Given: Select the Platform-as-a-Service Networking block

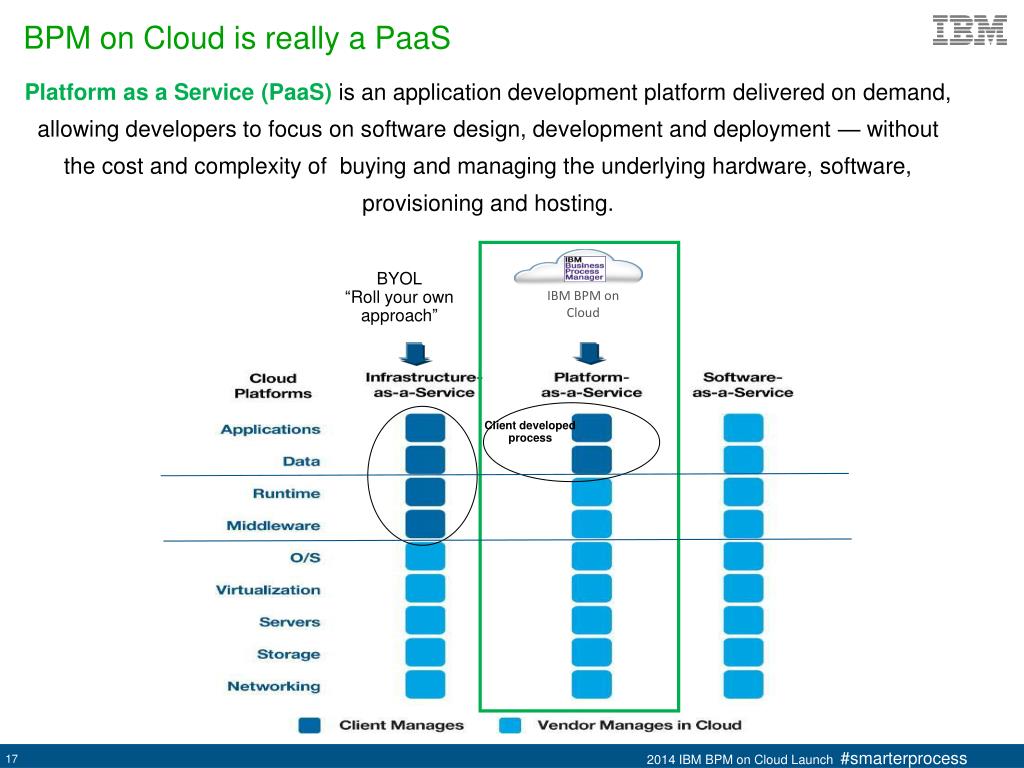Looking at the screenshot, I should coord(592,684).
